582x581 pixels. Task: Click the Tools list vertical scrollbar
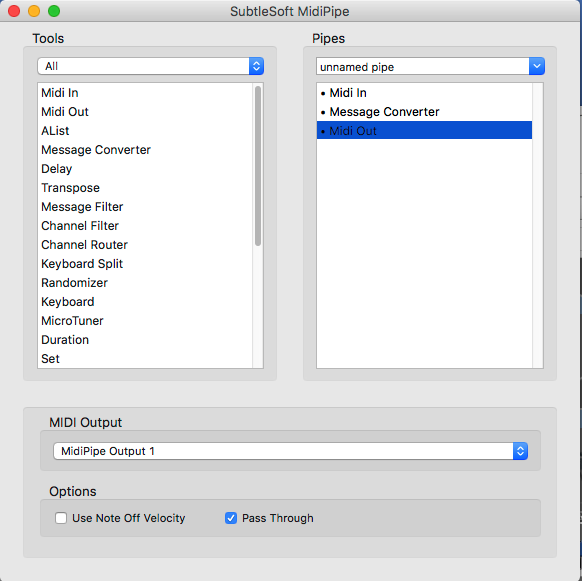pyautogui.click(x=258, y=166)
